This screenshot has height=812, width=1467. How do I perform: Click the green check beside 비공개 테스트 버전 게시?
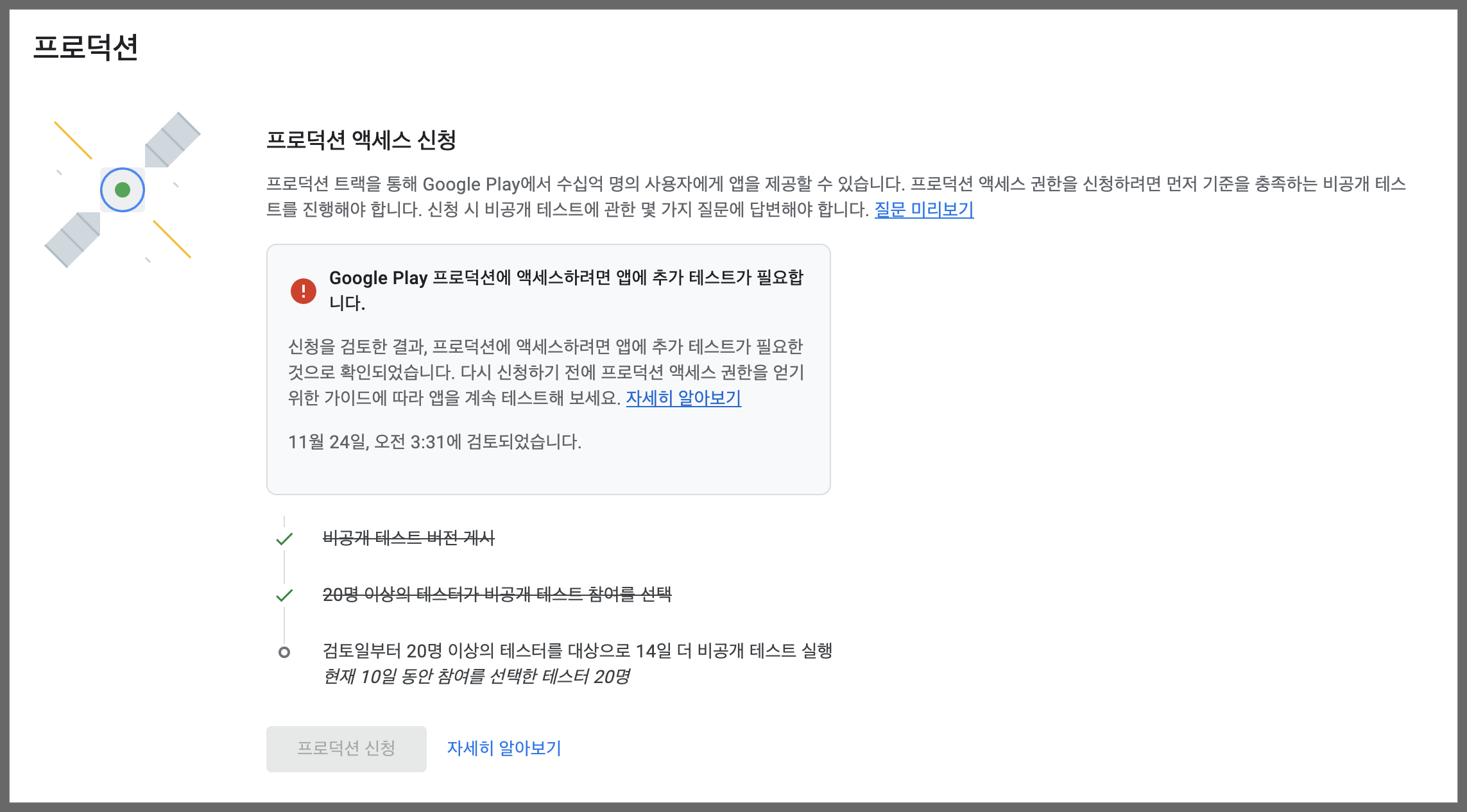[284, 539]
